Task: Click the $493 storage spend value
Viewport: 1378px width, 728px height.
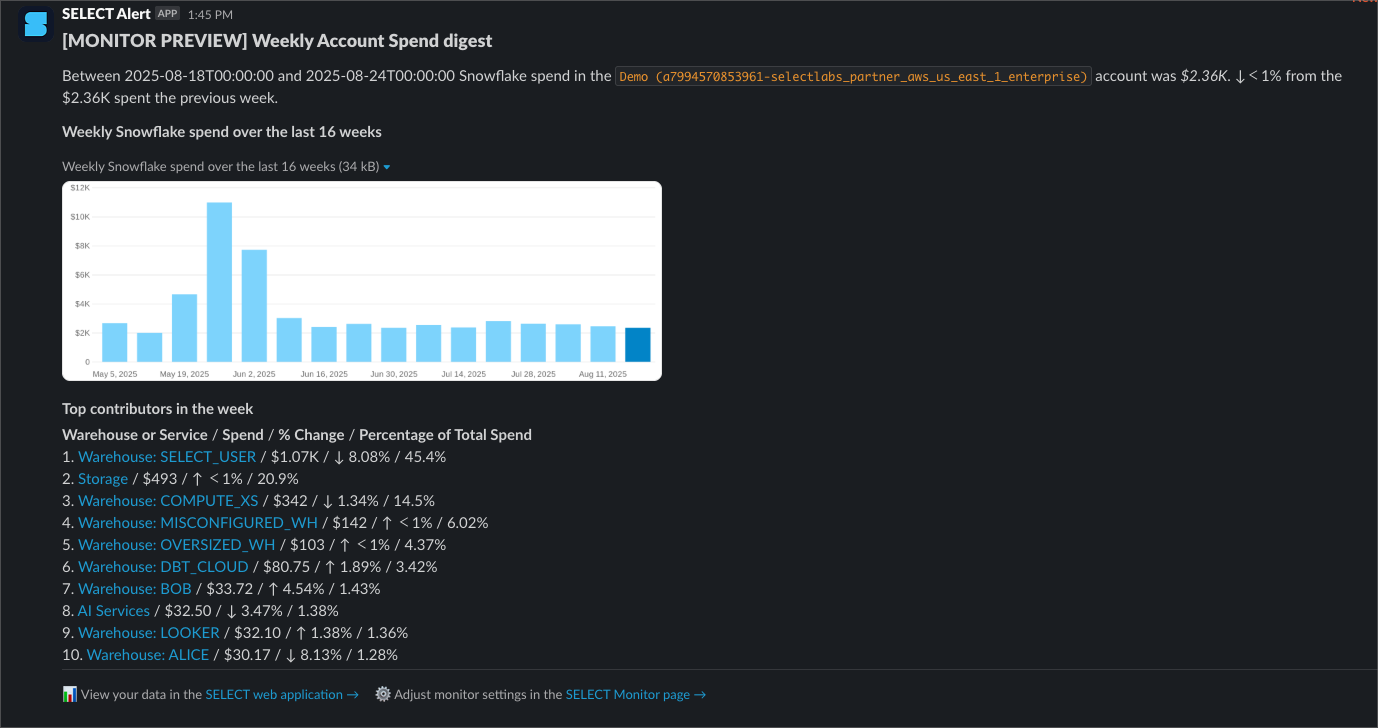Action: (x=159, y=479)
